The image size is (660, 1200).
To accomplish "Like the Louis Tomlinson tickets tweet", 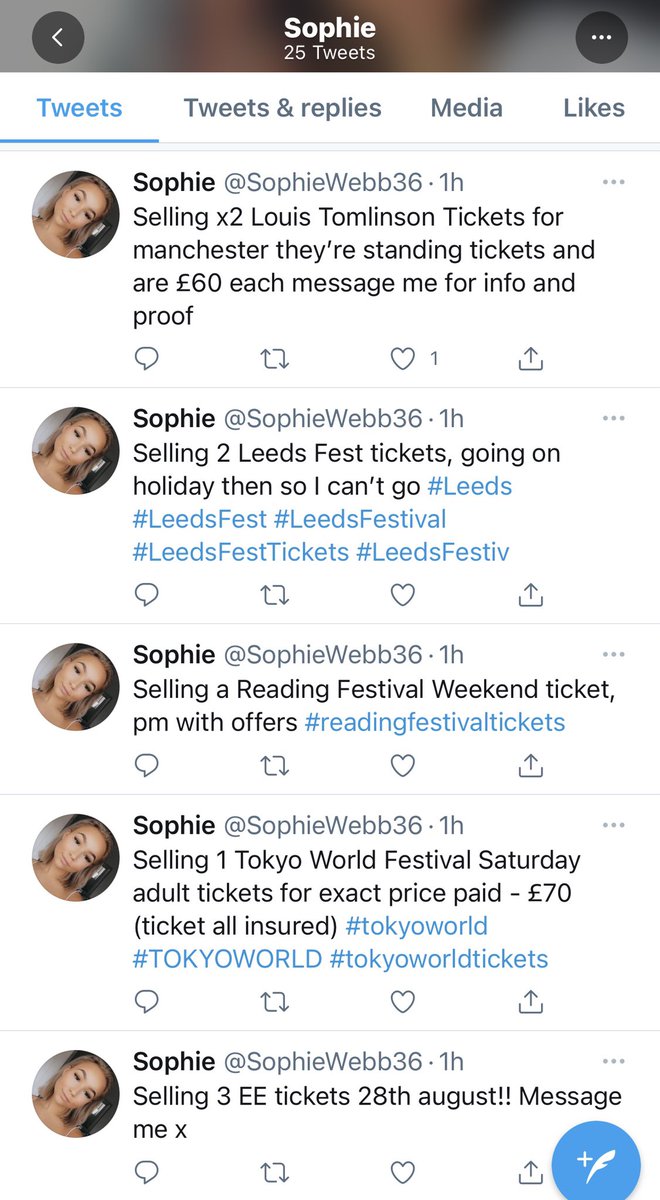I will coord(403,359).
